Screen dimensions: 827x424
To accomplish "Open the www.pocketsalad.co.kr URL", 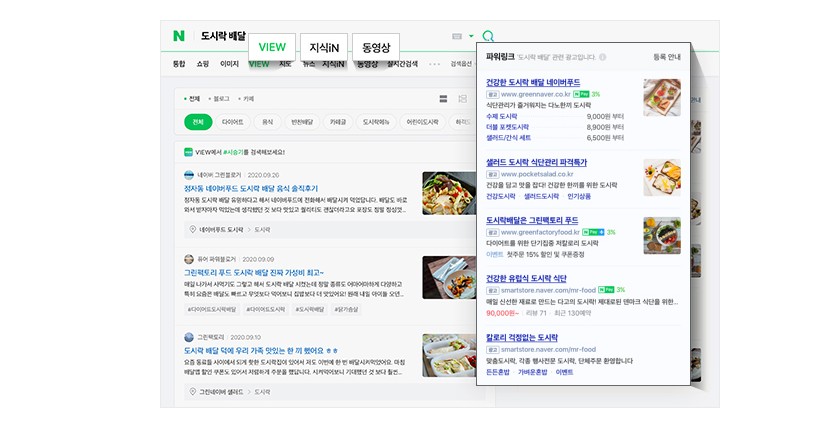I will (x=537, y=174).
